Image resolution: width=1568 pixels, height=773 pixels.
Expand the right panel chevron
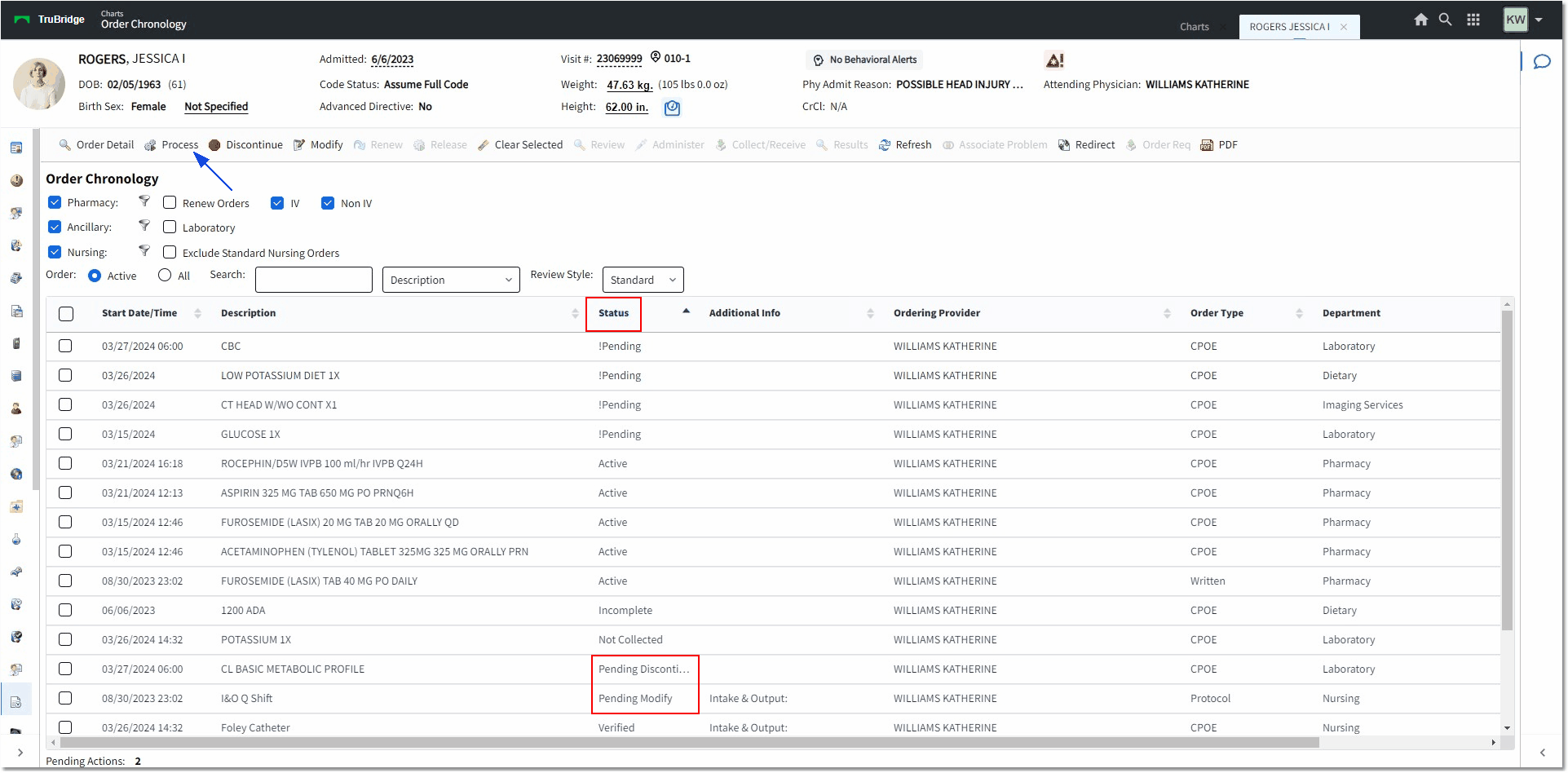click(1542, 753)
